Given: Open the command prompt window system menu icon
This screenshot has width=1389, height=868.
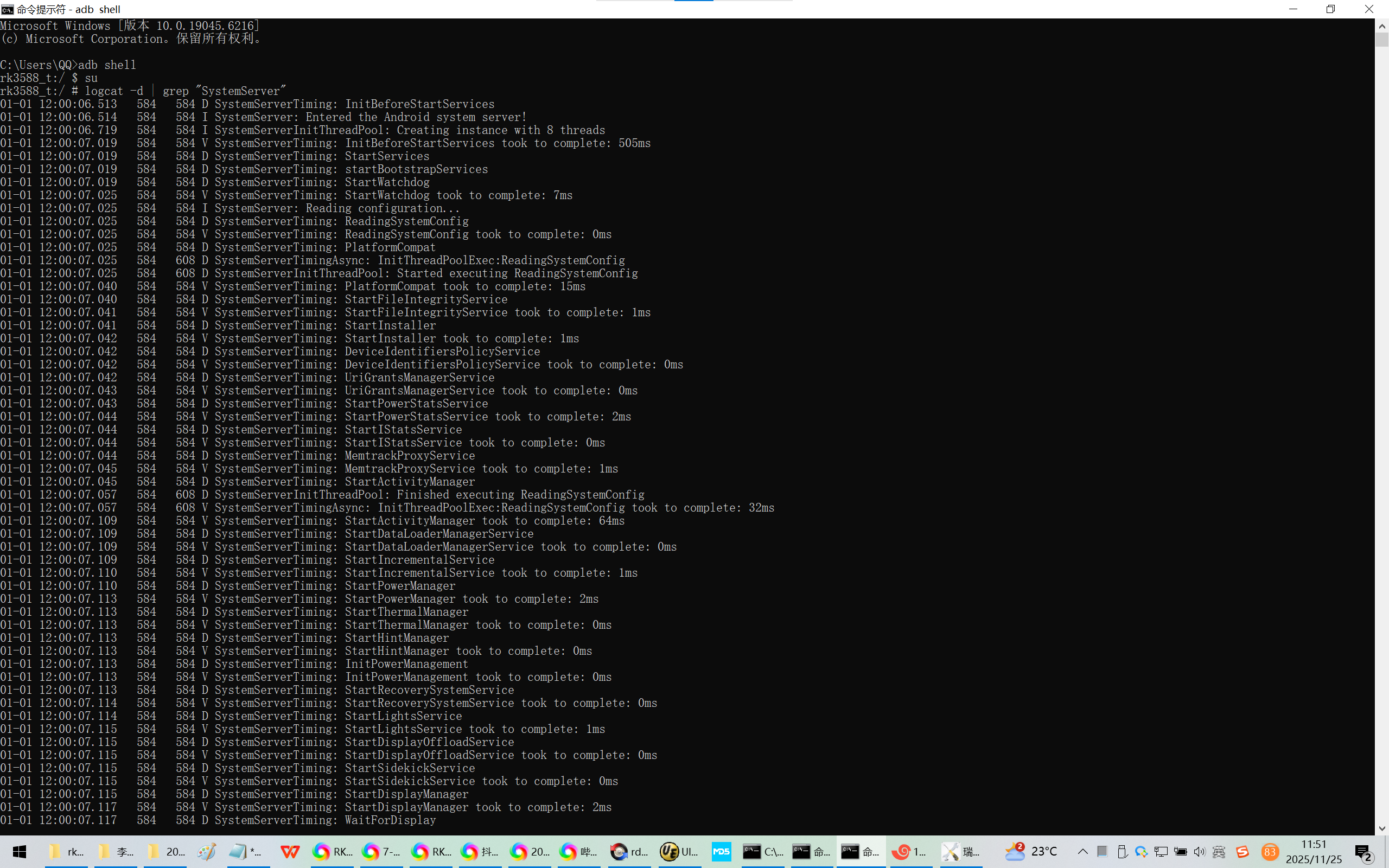Looking at the screenshot, I should (x=8, y=9).
